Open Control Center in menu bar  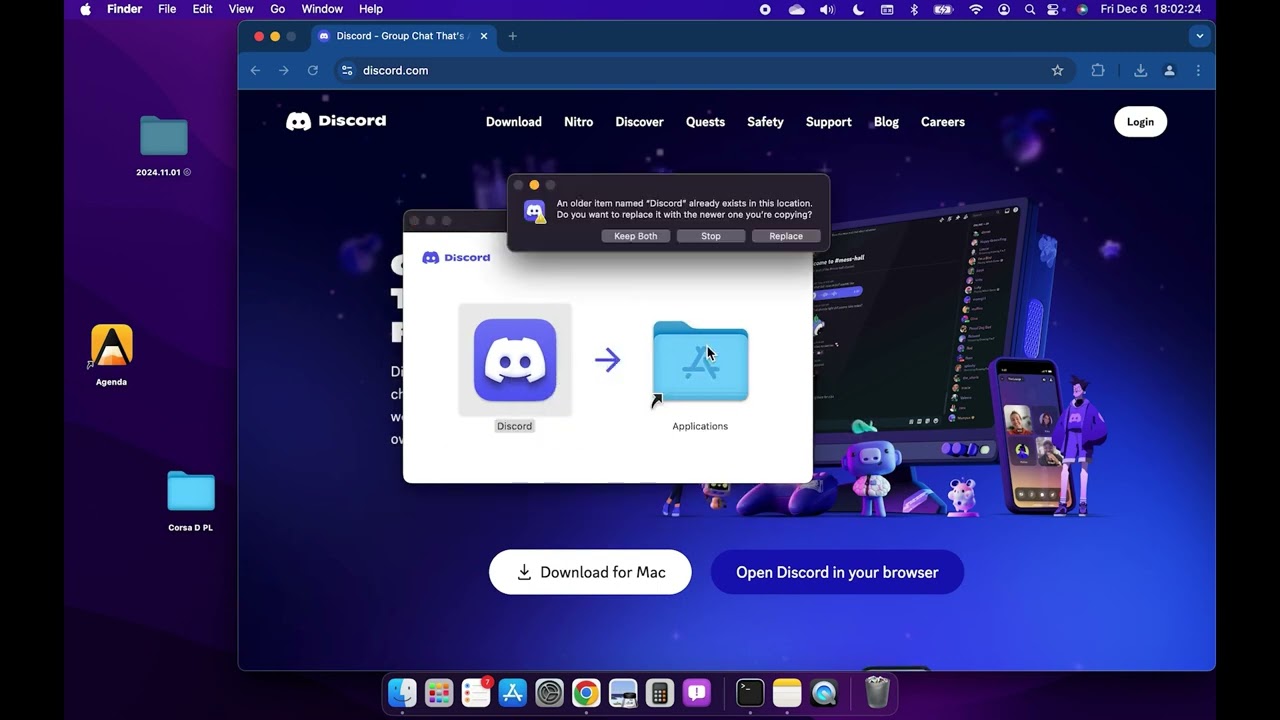coord(1053,9)
